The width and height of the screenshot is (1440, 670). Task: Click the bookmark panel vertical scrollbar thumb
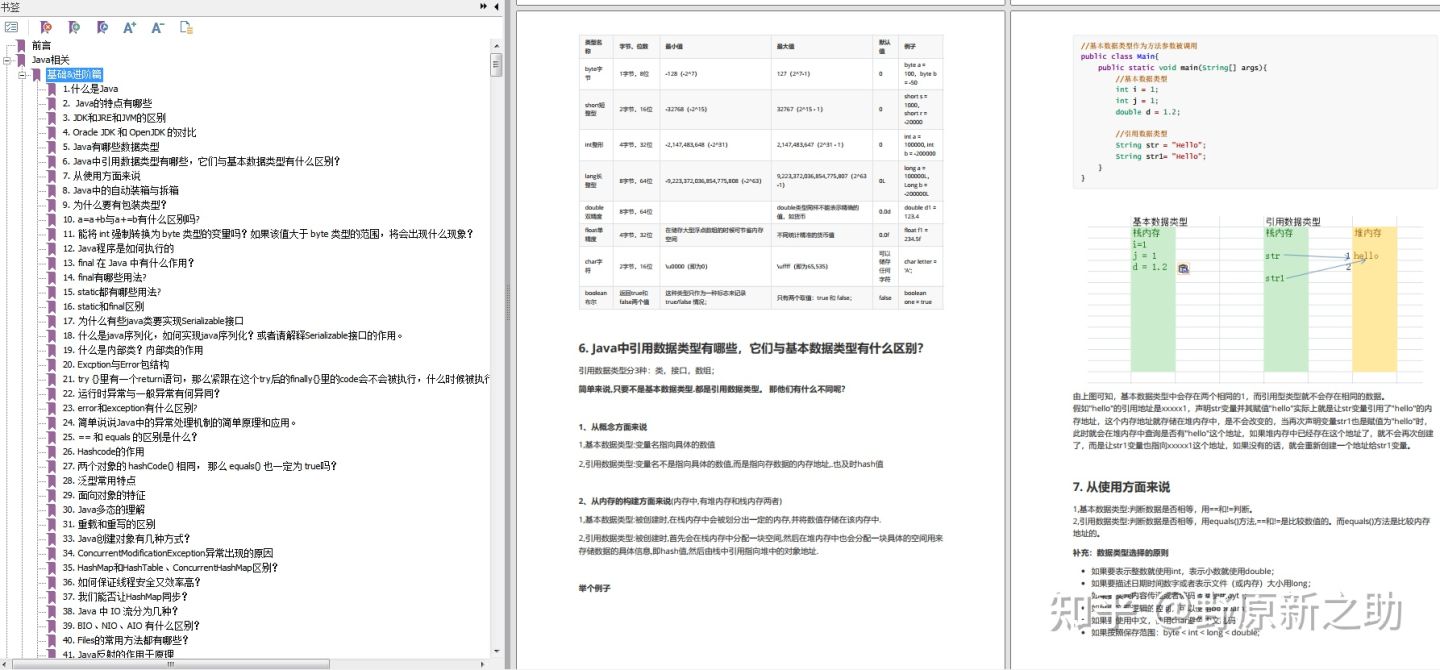coord(495,63)
